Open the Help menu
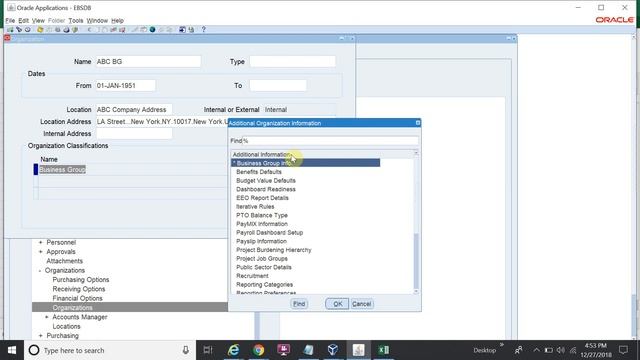The width and height of the screenshot is (640, 360). coord(117,20)
